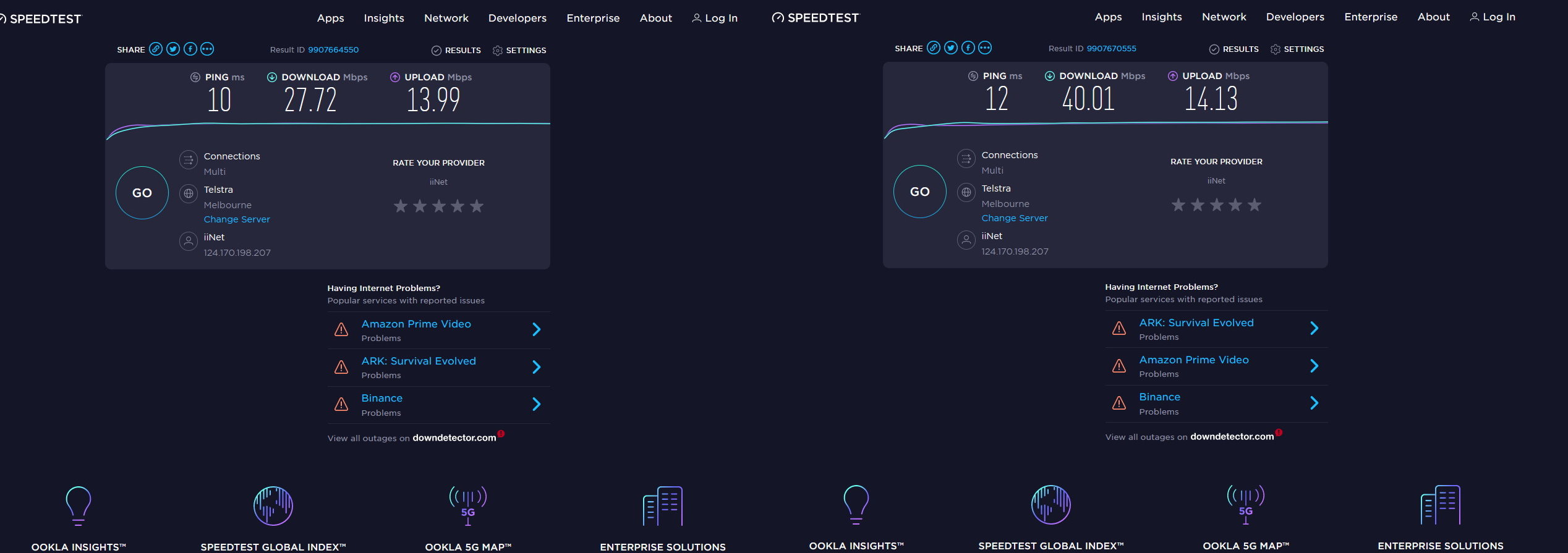The image size is (1568, 553).
Task: Click download value 40.01 in right window
Action: (1088, 99)
